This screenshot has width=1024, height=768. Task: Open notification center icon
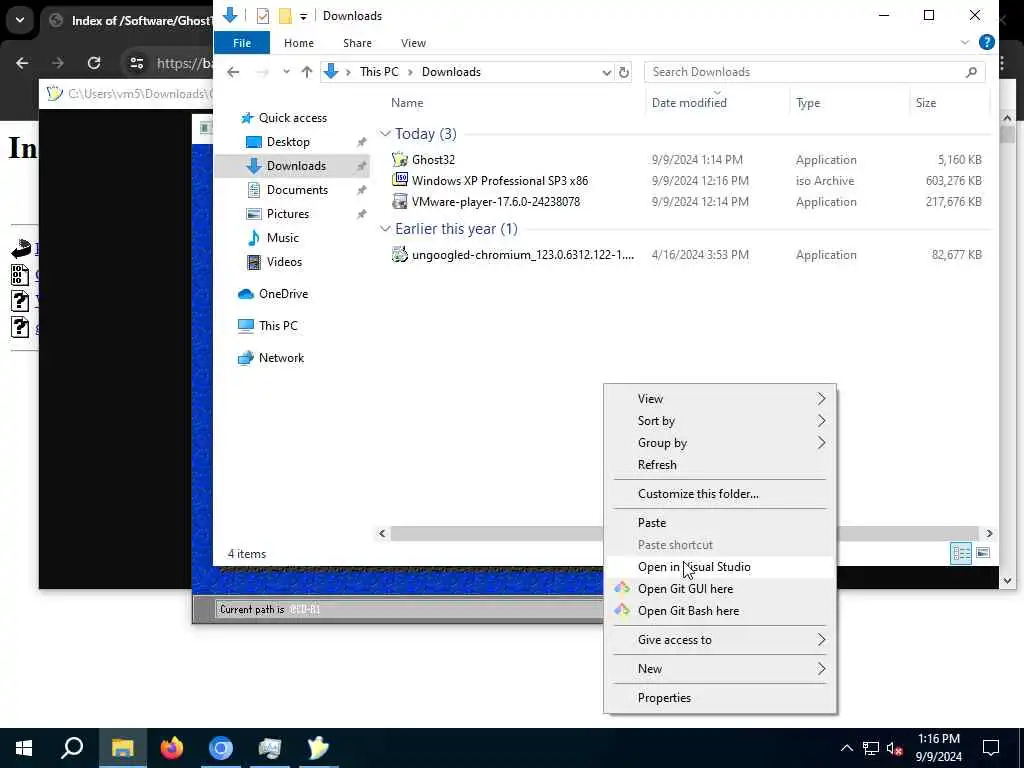tap(991, 748)
